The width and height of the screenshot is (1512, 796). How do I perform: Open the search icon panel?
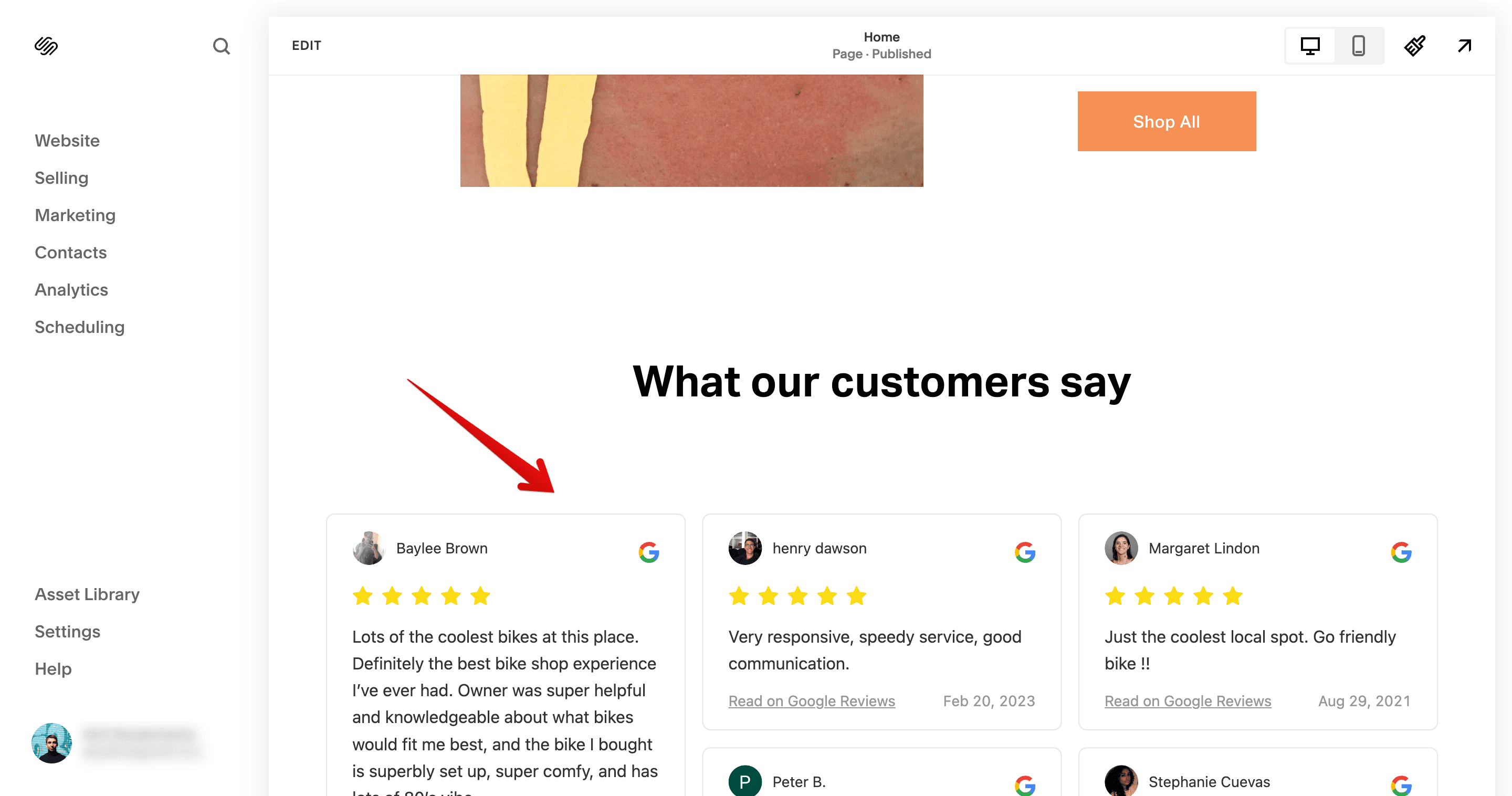pyautogui.click(x=221, y=46)
